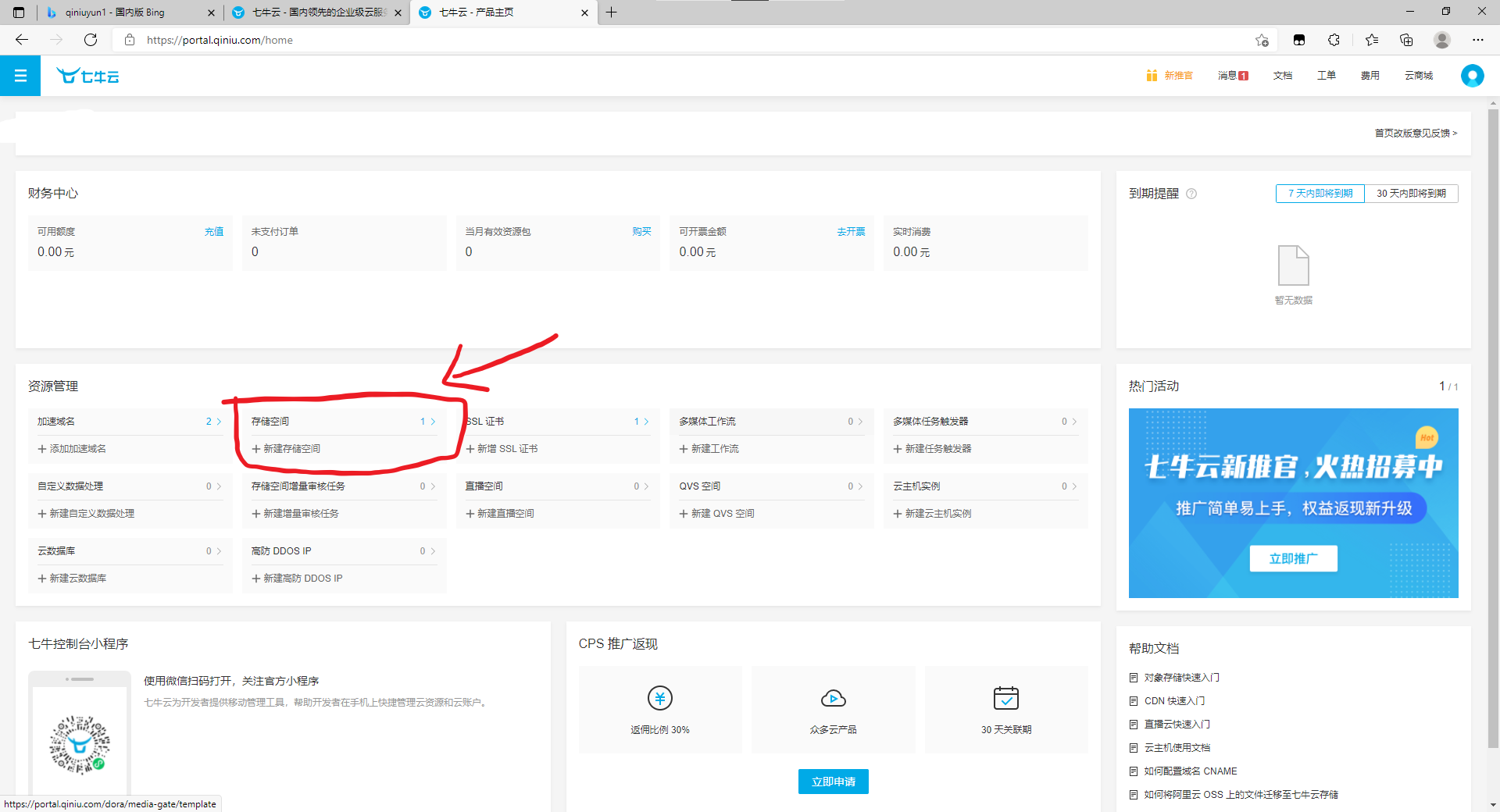The image size is (1500, 812).
Task: Click 新建直播空间 plus link
Action: pos(500,514)
